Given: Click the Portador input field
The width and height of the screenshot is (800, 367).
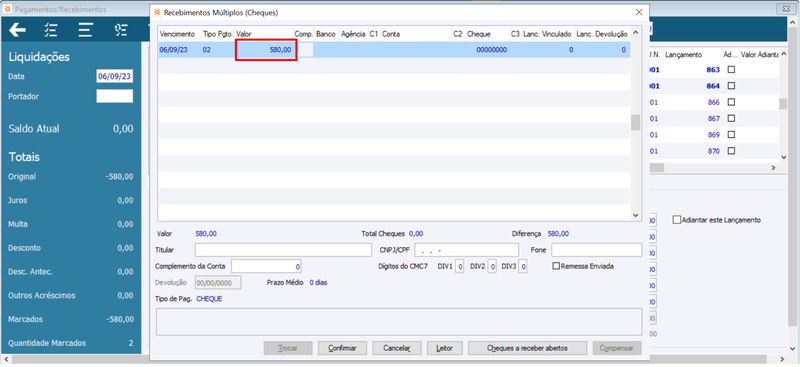Looking at the screenshot, I should 115,96.
